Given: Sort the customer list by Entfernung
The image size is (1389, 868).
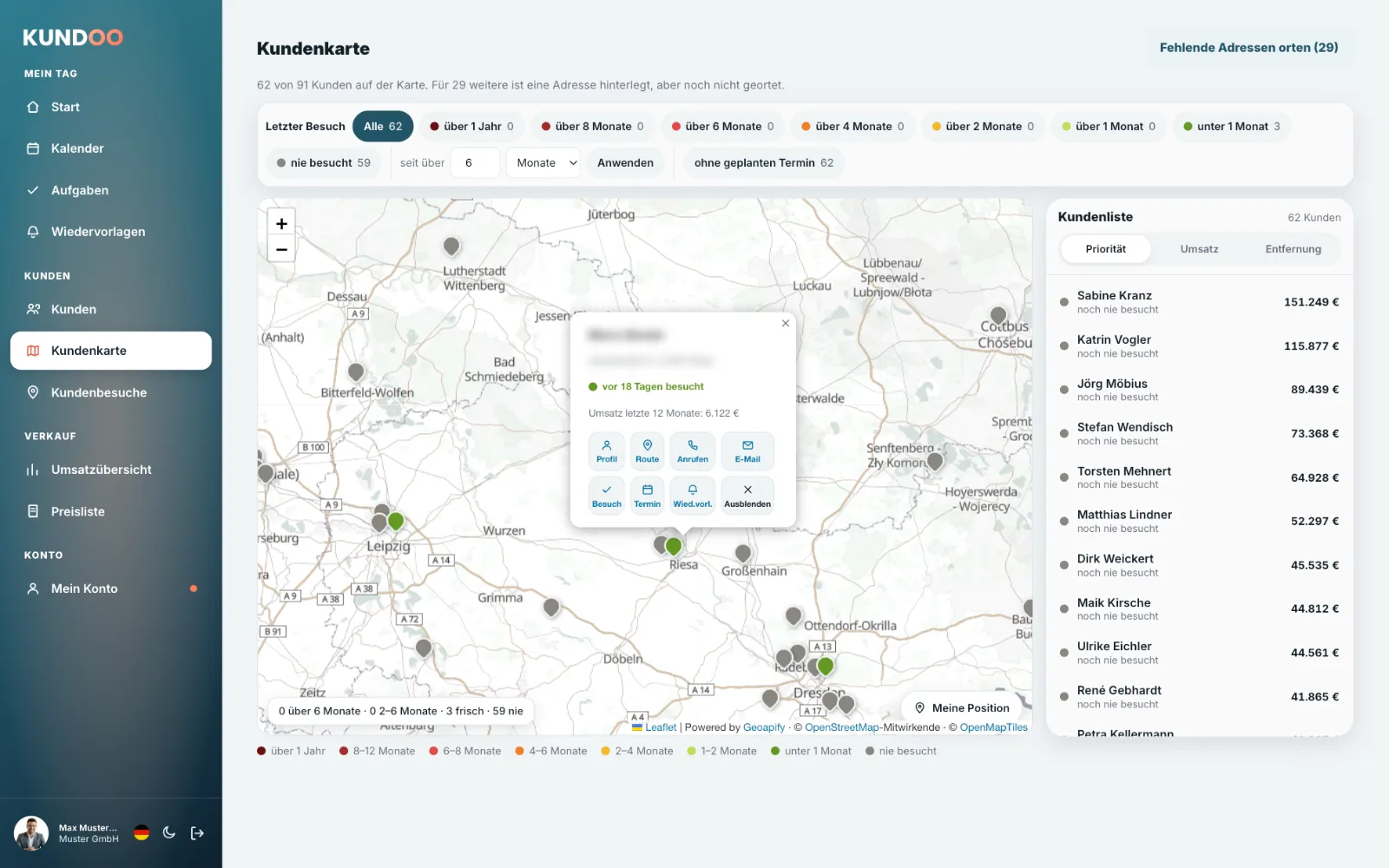Looking at the screenshot, I should click(1293, 249).
